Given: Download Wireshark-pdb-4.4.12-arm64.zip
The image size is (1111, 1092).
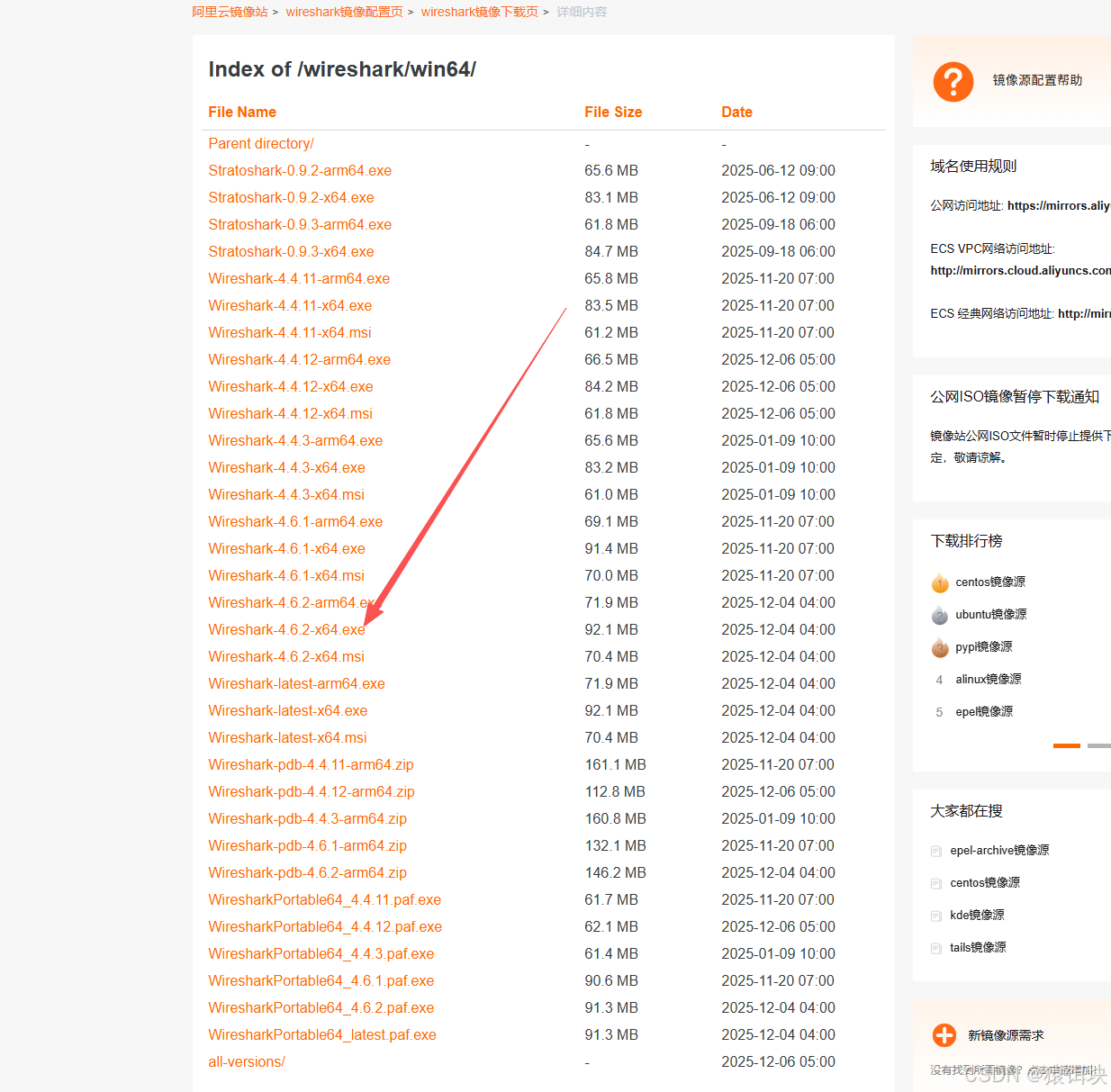Looking at the screenshot, I should (x=312, y=791).
